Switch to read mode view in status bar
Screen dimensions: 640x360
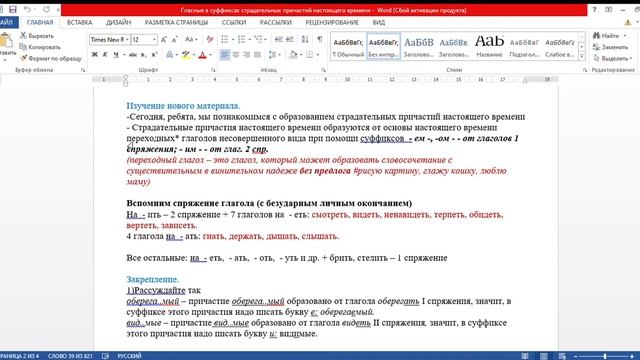click(x=525, y=356)
